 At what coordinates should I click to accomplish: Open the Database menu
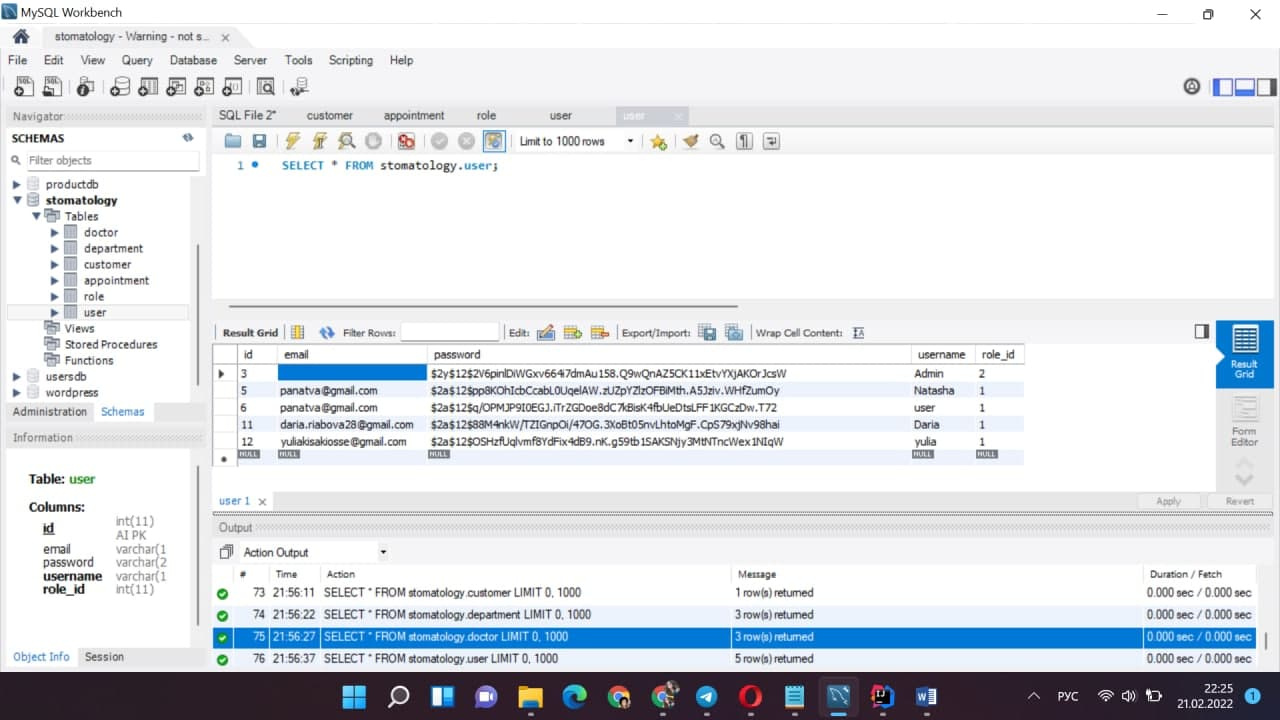193,60
